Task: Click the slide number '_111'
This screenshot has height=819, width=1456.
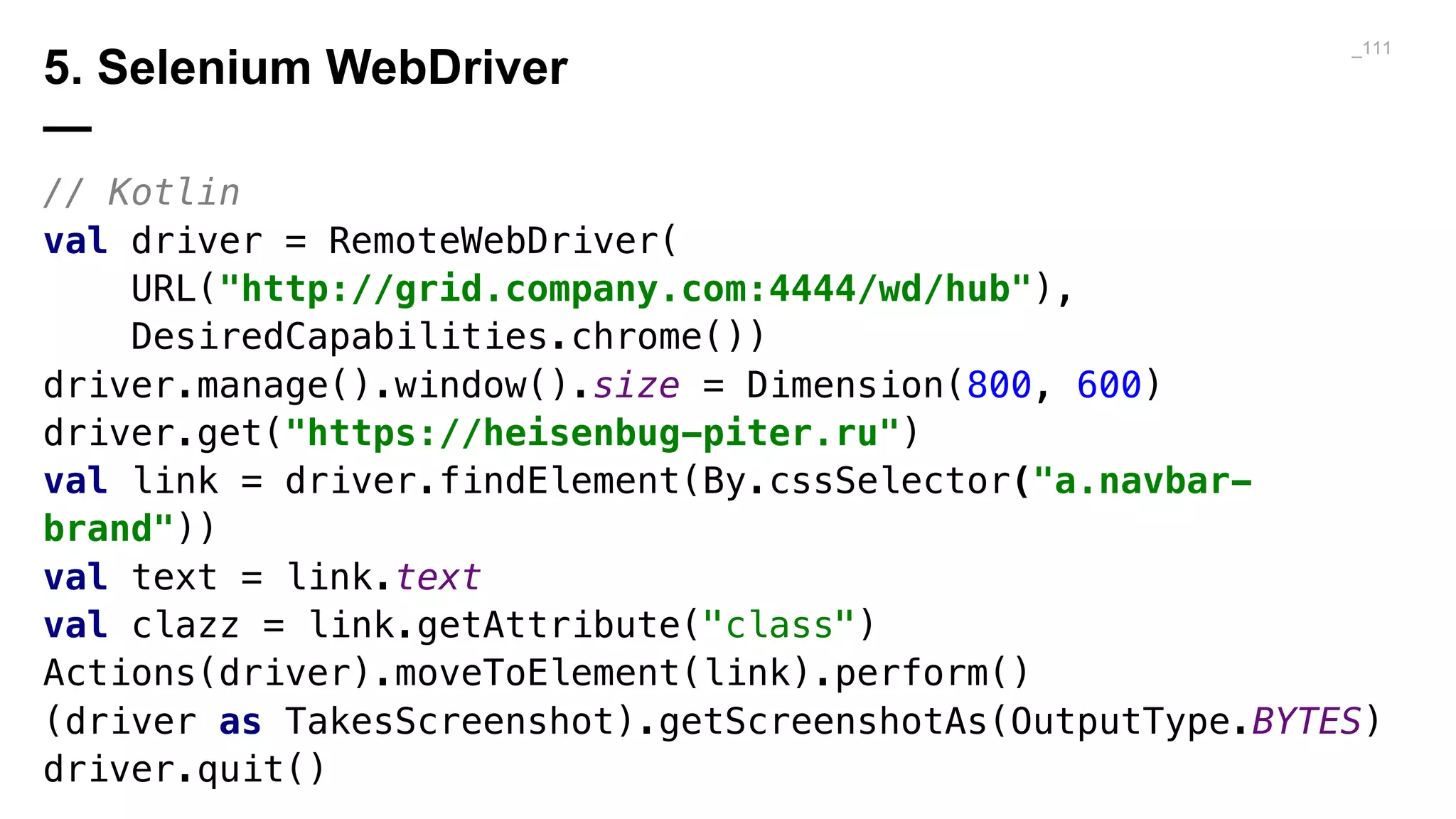Action: (x=1371, y=48)
